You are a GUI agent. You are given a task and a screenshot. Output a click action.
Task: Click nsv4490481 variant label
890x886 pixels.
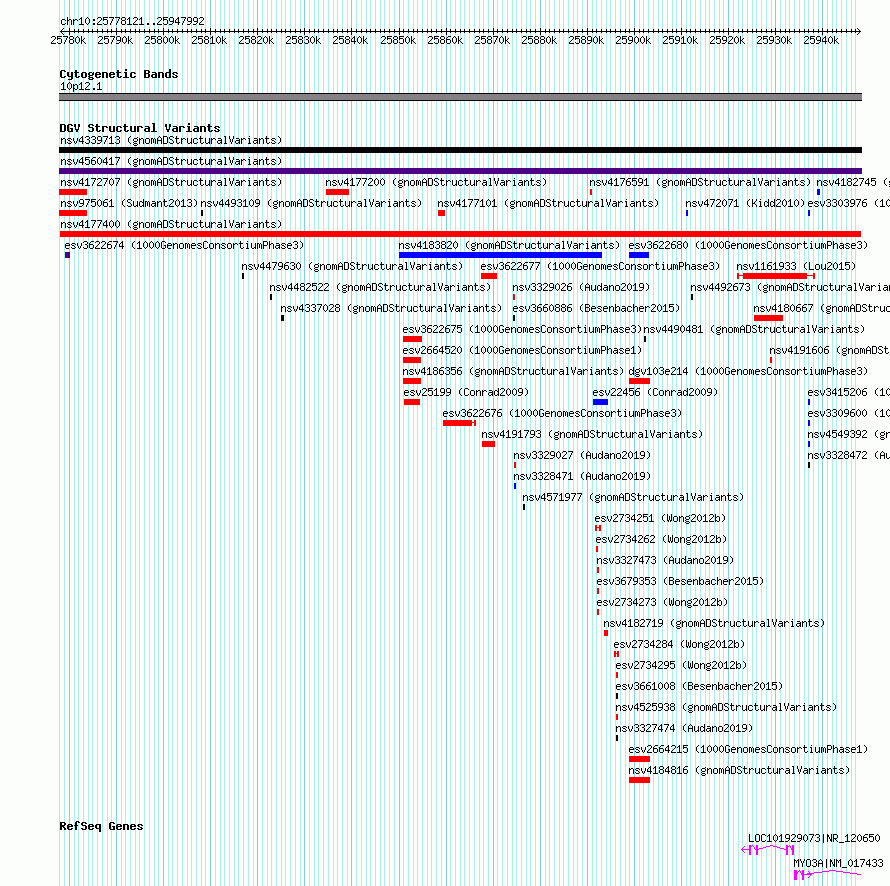click(x=754, y=329)
